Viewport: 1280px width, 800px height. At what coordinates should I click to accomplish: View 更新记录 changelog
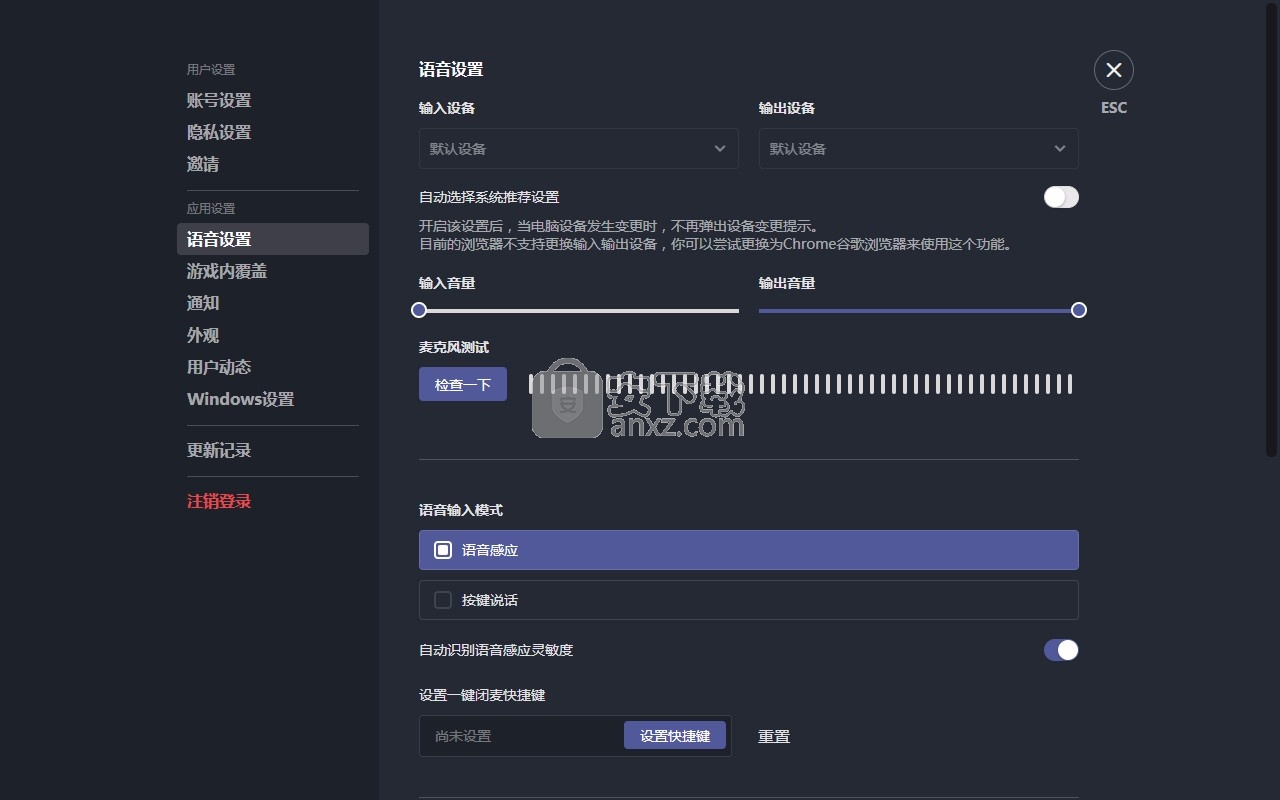click(x=219, y=450)
